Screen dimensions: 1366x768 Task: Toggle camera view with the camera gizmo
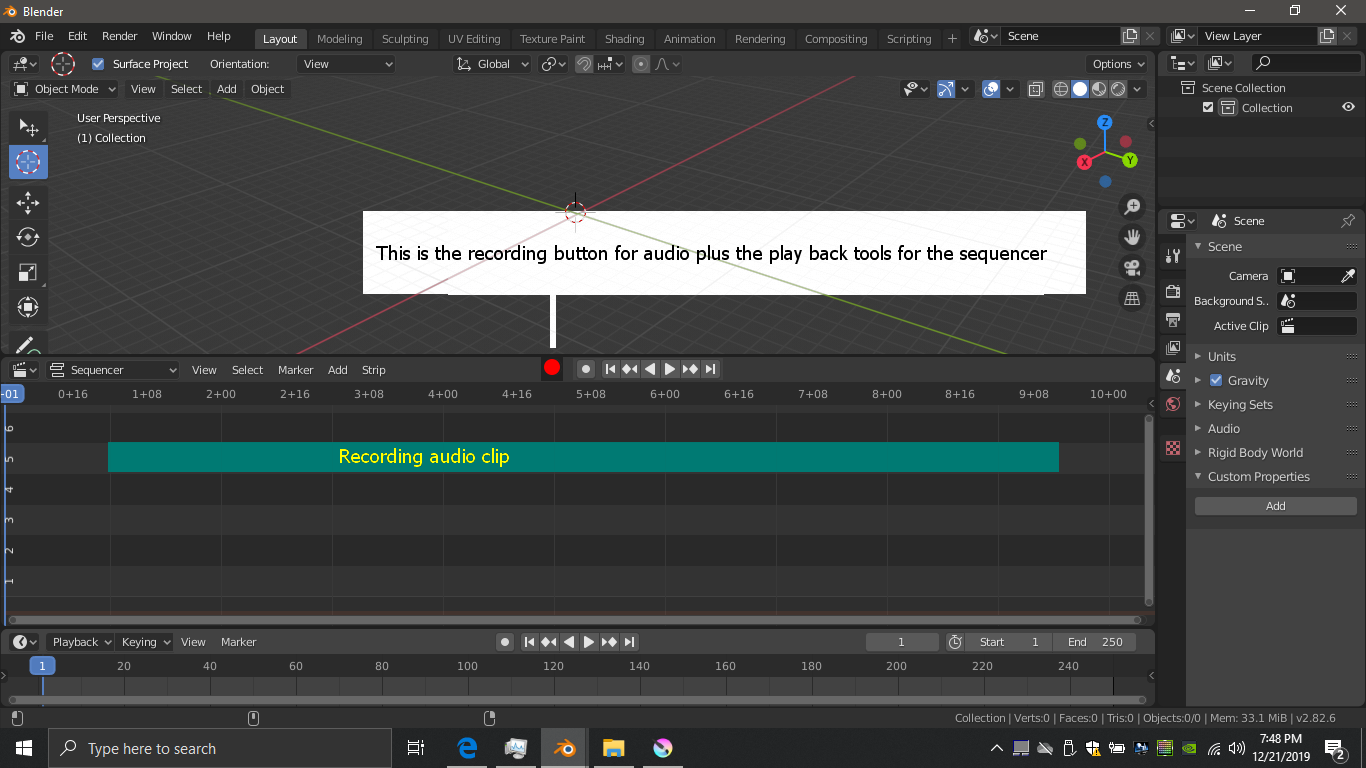pos(1132,268)
